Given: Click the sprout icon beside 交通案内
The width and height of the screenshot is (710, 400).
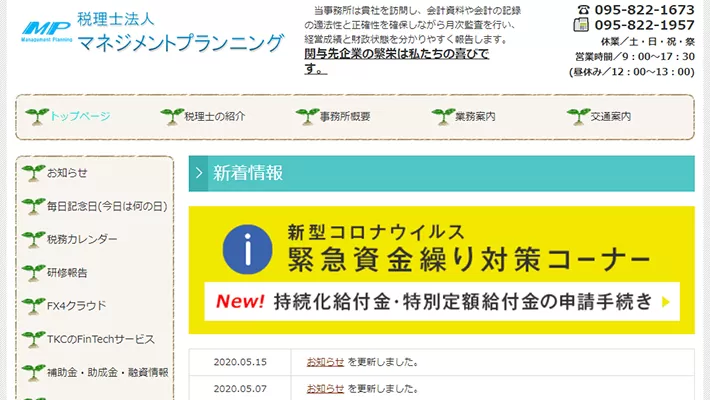Looking at the screenshot, I should tap(577, 116).
